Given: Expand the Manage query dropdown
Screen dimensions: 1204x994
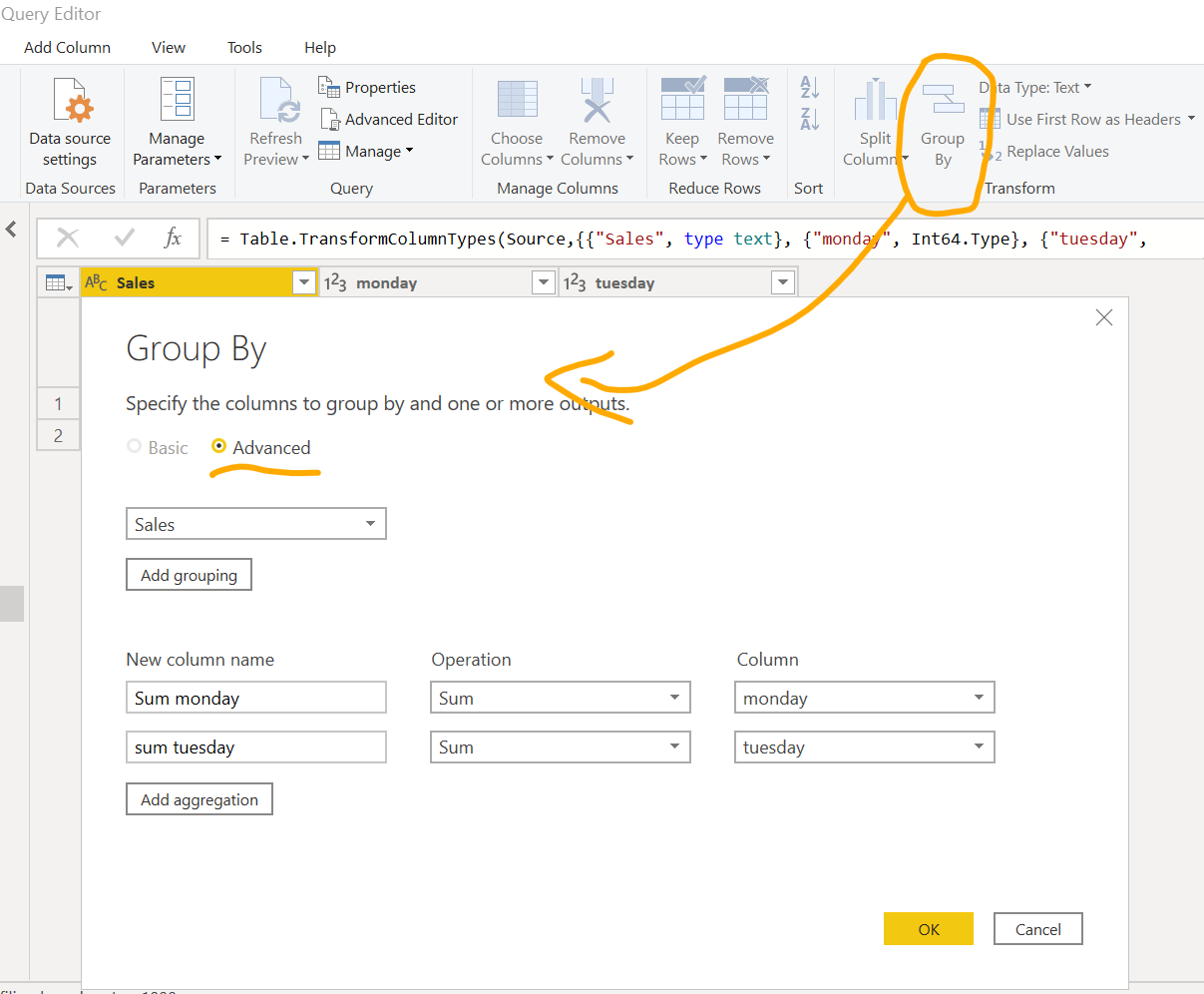Looking at the screenshot, I should [366, 151].
